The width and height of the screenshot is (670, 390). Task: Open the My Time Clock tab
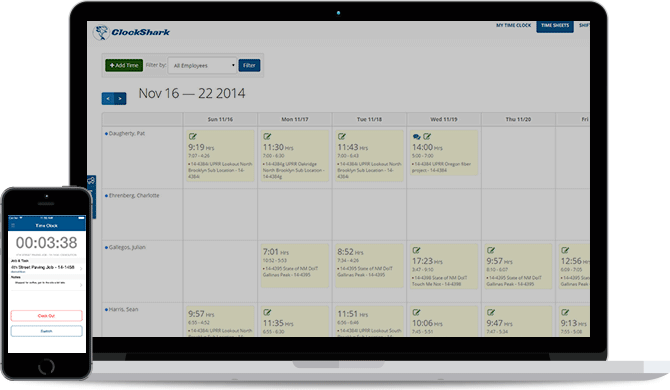coord(513,26)
